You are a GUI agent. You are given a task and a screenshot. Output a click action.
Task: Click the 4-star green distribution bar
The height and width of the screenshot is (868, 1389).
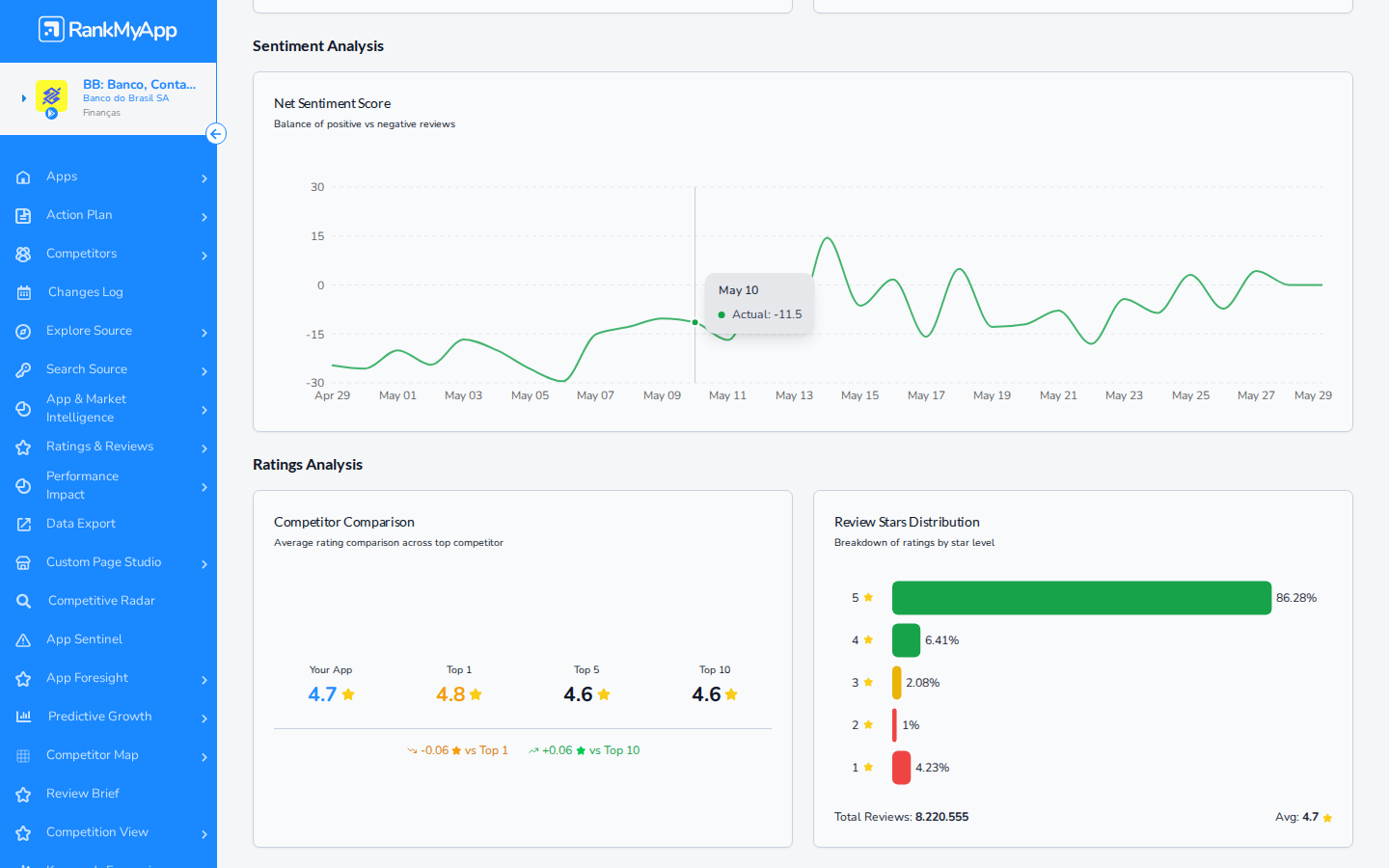pyautogui.click(x=907, y=640)
